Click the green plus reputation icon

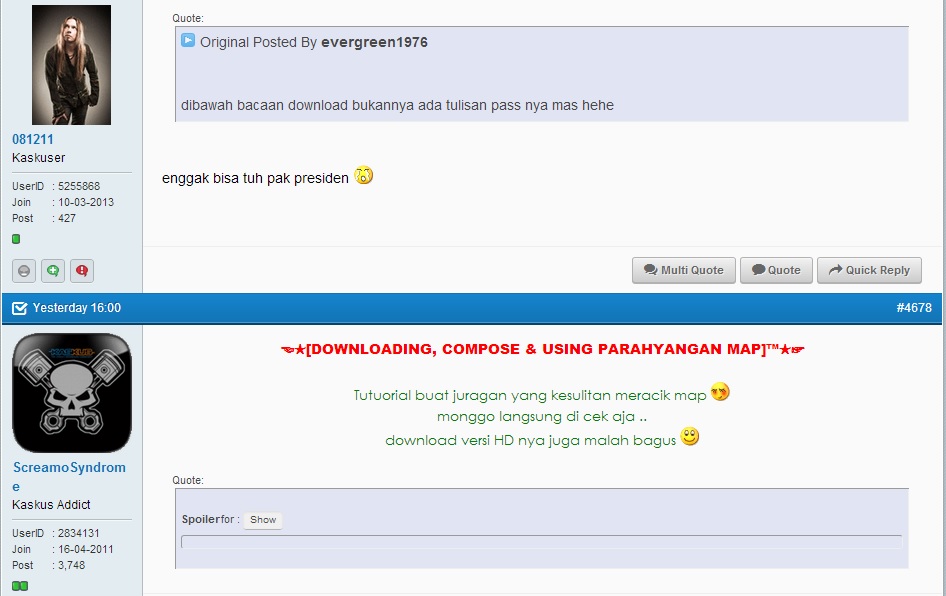pyautogui.click(x=53, y=270)
